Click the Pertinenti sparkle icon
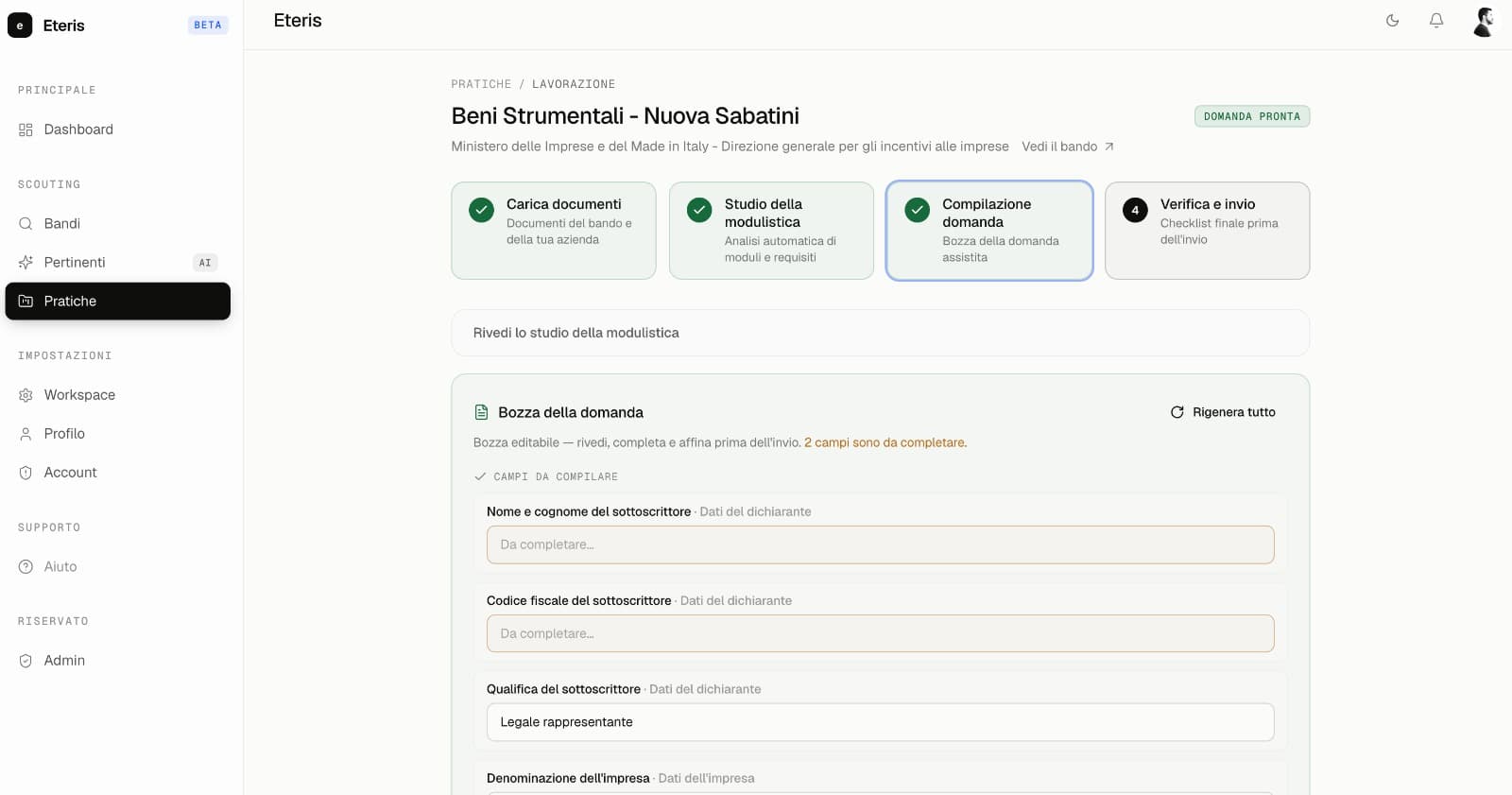The image size is (1512, 795). 26,263
